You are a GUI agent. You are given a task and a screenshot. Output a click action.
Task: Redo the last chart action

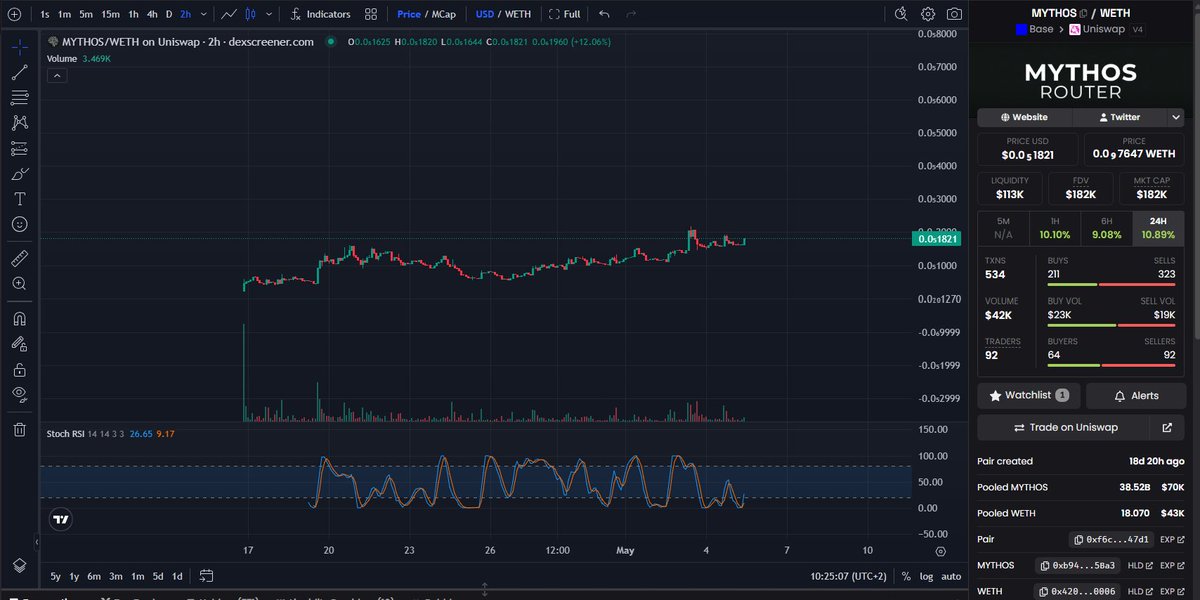pos(630,14)
